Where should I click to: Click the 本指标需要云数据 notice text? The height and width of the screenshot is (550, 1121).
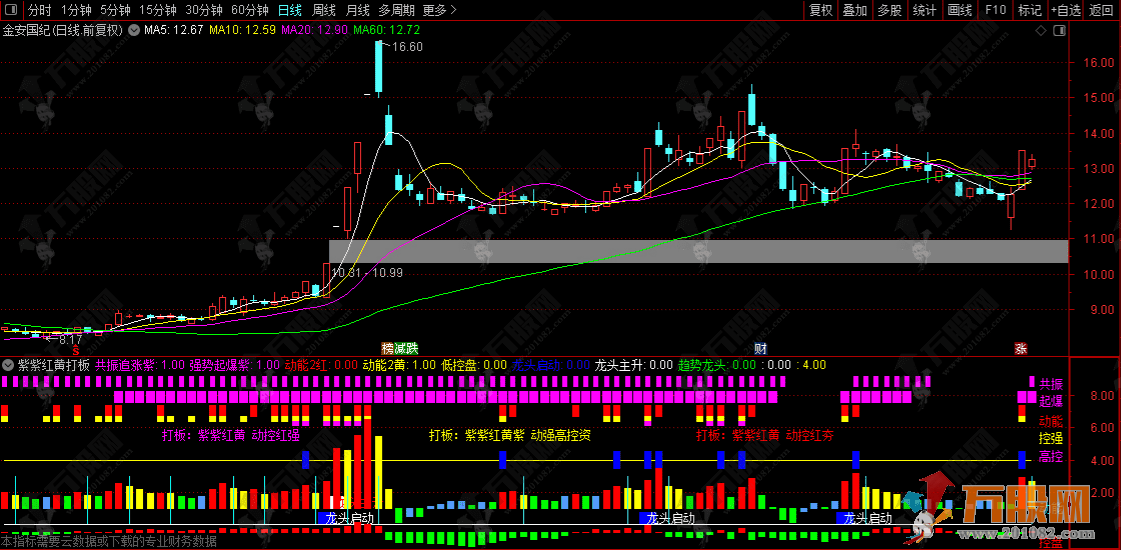[x=109, y=542]
